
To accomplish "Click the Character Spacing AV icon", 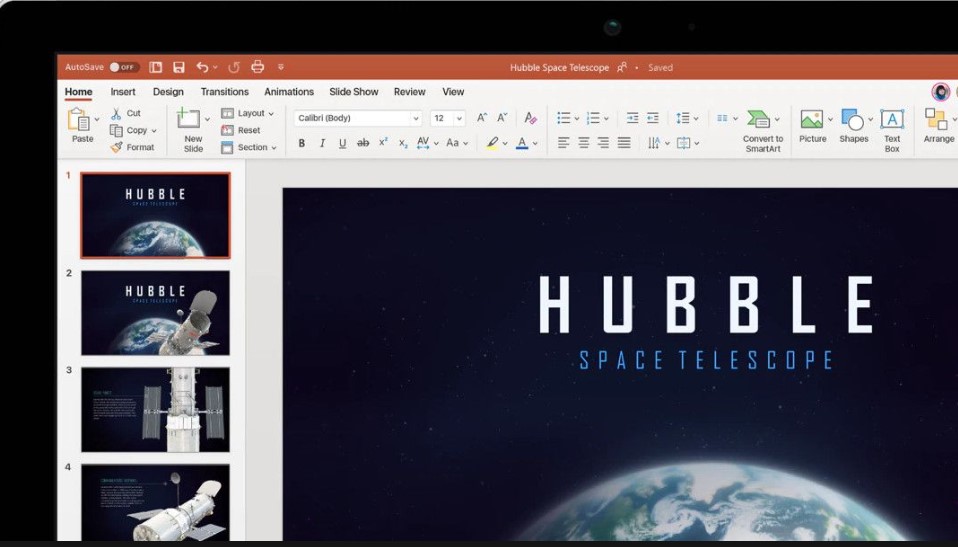I will 423,143.
